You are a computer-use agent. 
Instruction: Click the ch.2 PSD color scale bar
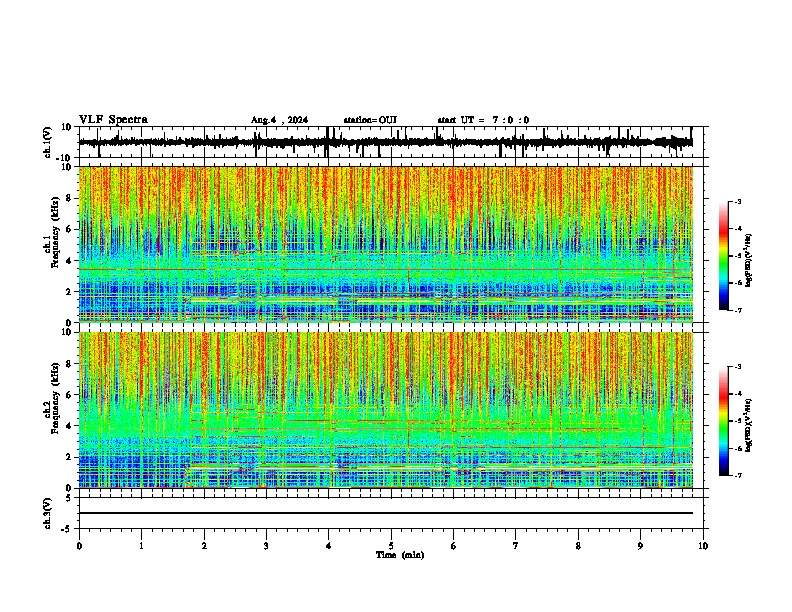click(x=724, y=421)
